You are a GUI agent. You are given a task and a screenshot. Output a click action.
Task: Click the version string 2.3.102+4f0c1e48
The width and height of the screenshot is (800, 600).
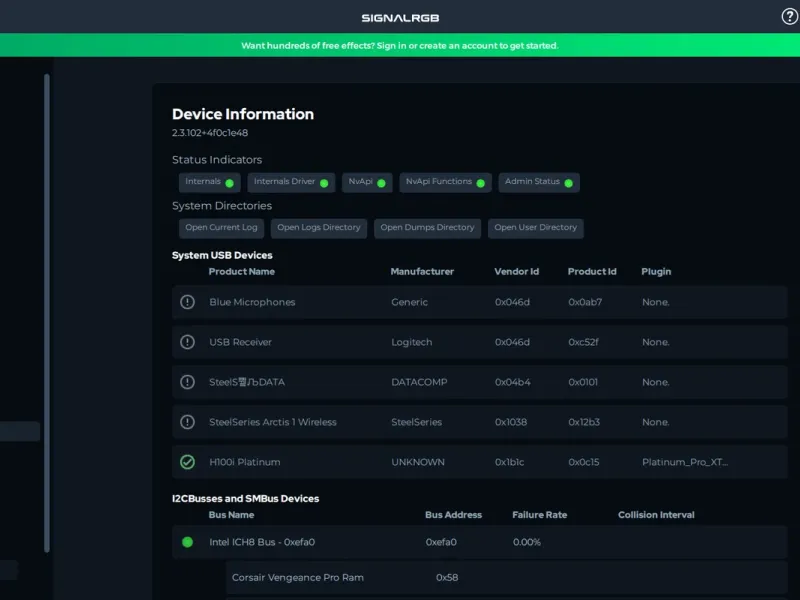(210, 133)
